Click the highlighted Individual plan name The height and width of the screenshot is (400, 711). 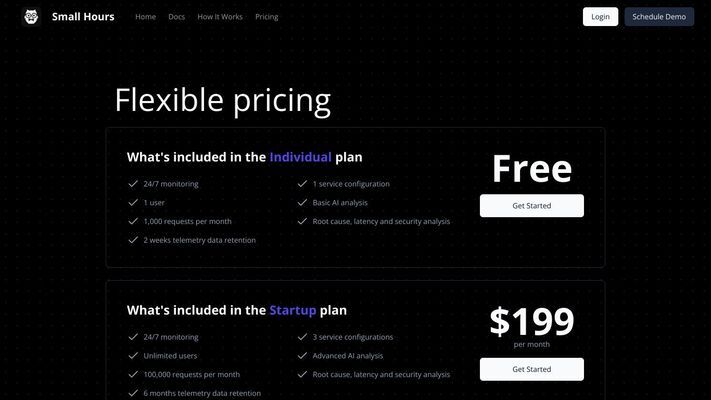point(300,157)
